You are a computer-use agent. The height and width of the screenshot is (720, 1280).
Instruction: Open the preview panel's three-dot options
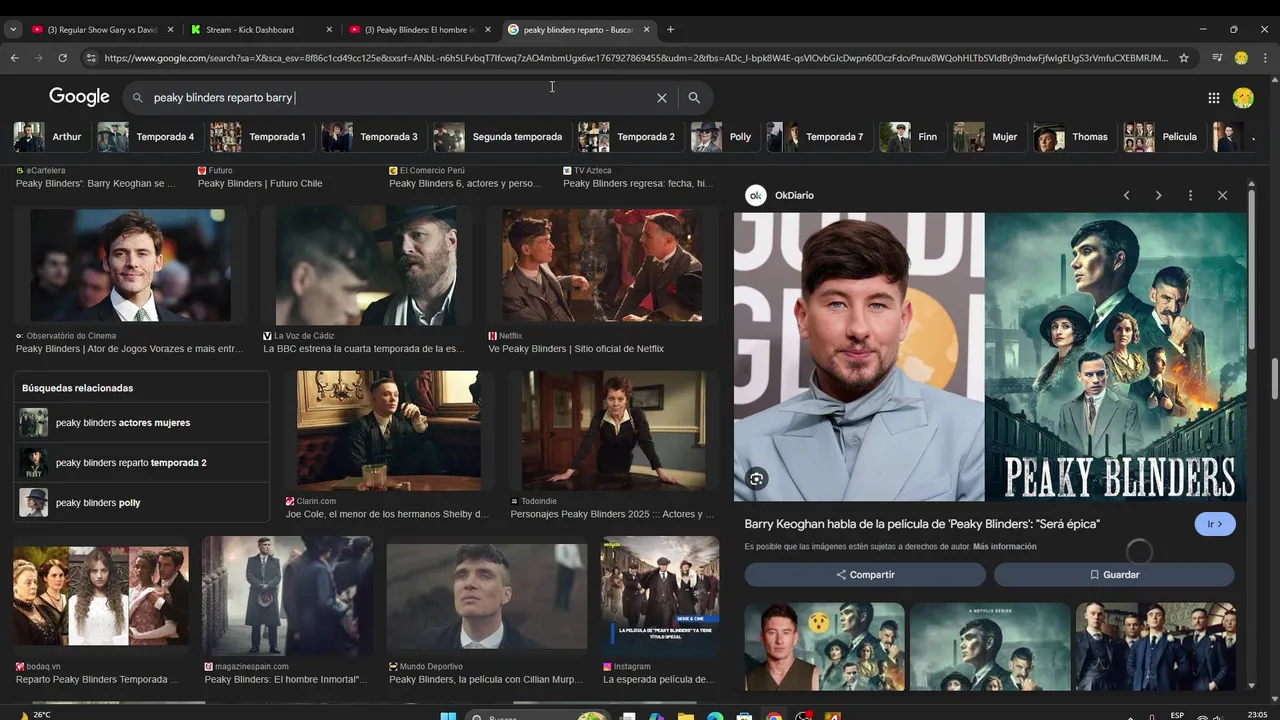pyautogui.click(x=1190, y=195)
